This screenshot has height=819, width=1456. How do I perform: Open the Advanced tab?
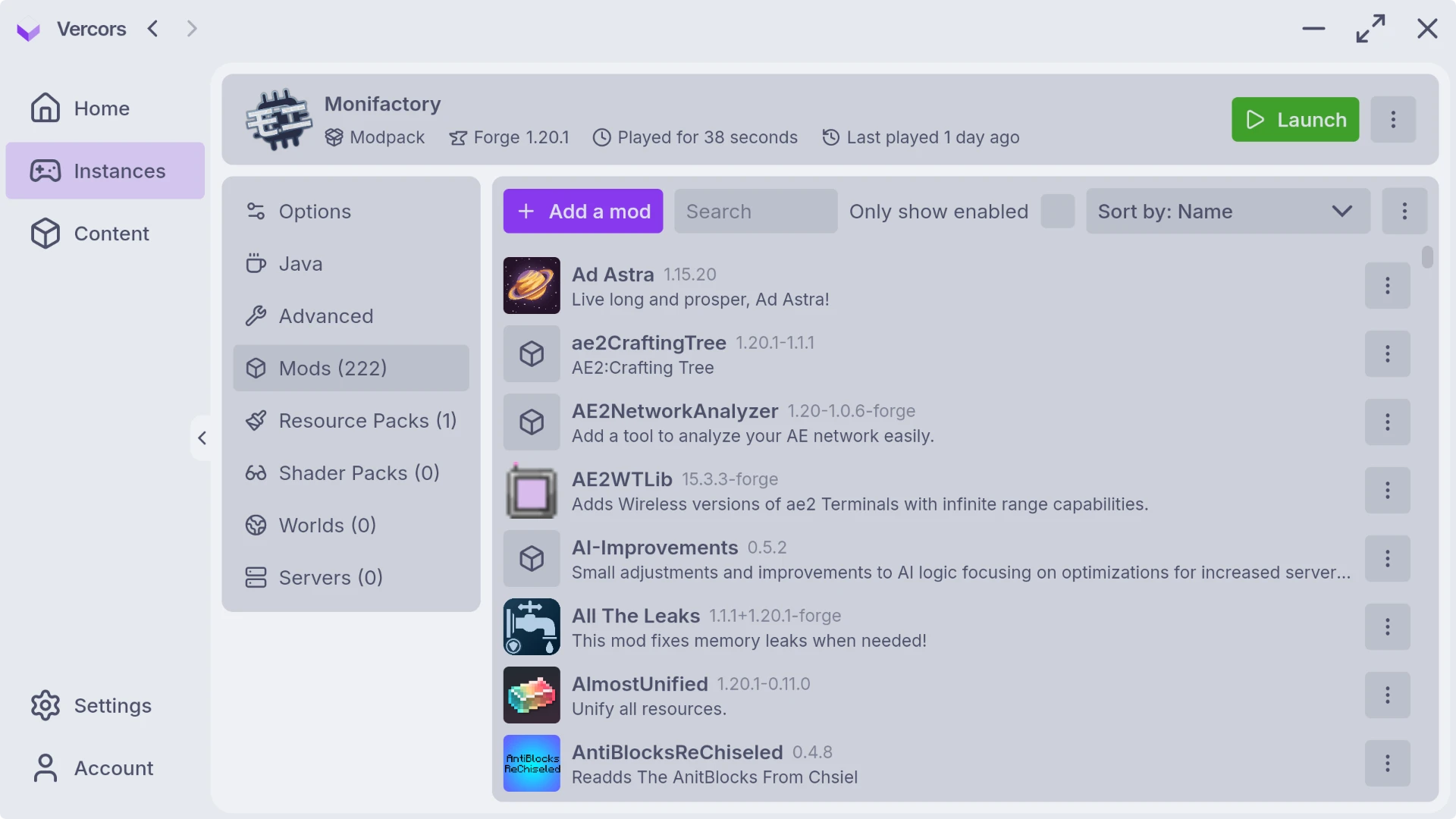click(x=351, y=316)
